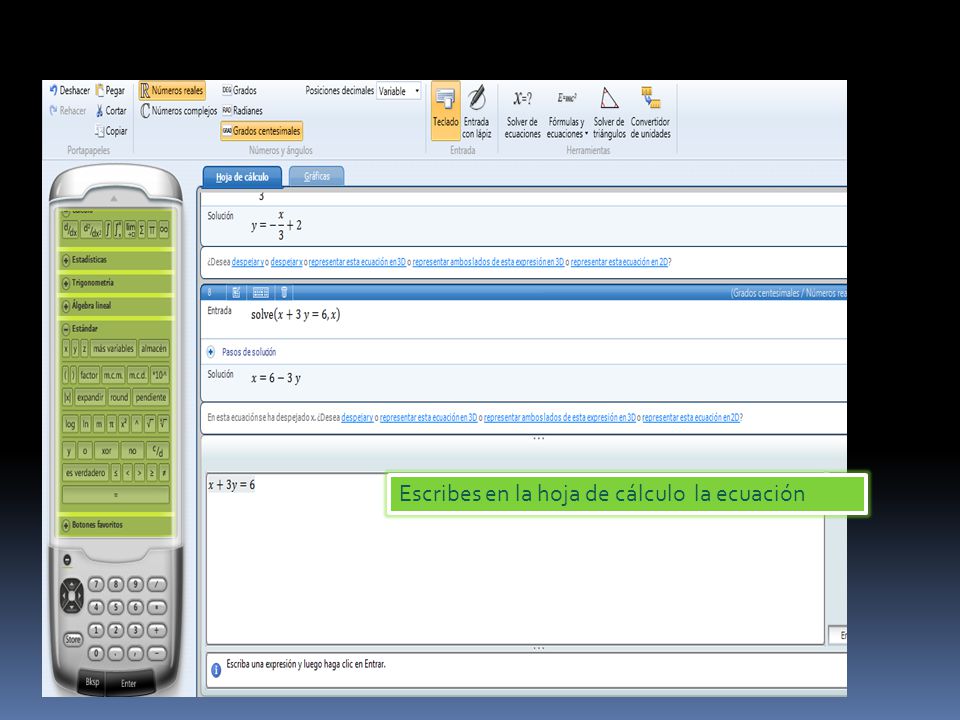Click 'representar esta ecuación en 2D' under x = 6 − 3y

pos(691,418)
